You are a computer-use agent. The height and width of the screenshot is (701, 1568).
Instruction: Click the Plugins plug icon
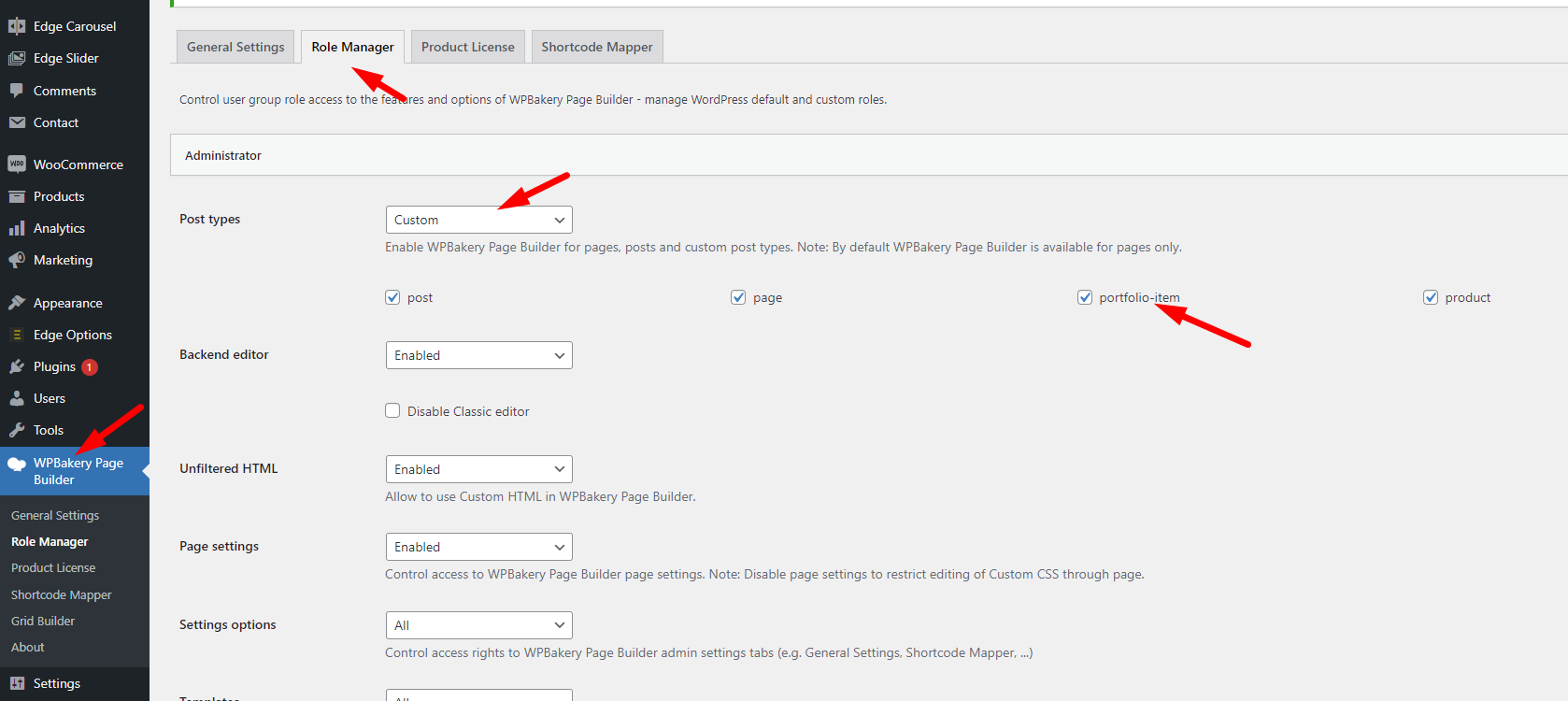(17, 366)
